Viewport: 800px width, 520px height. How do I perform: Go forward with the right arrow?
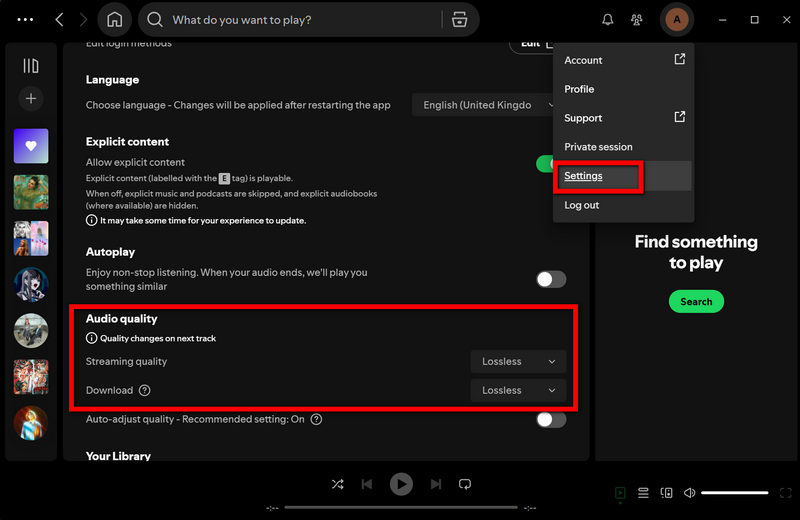[83, 20]
